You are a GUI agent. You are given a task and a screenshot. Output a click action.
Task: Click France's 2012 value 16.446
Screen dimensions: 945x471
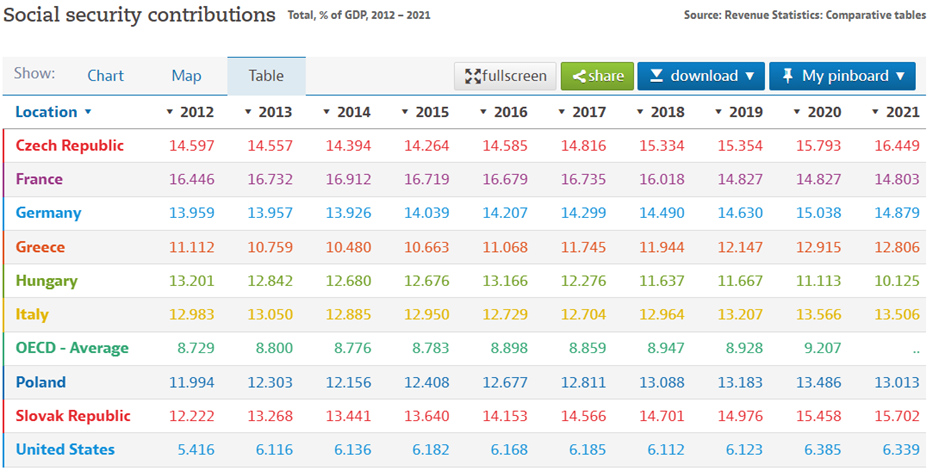coord(191,180)
